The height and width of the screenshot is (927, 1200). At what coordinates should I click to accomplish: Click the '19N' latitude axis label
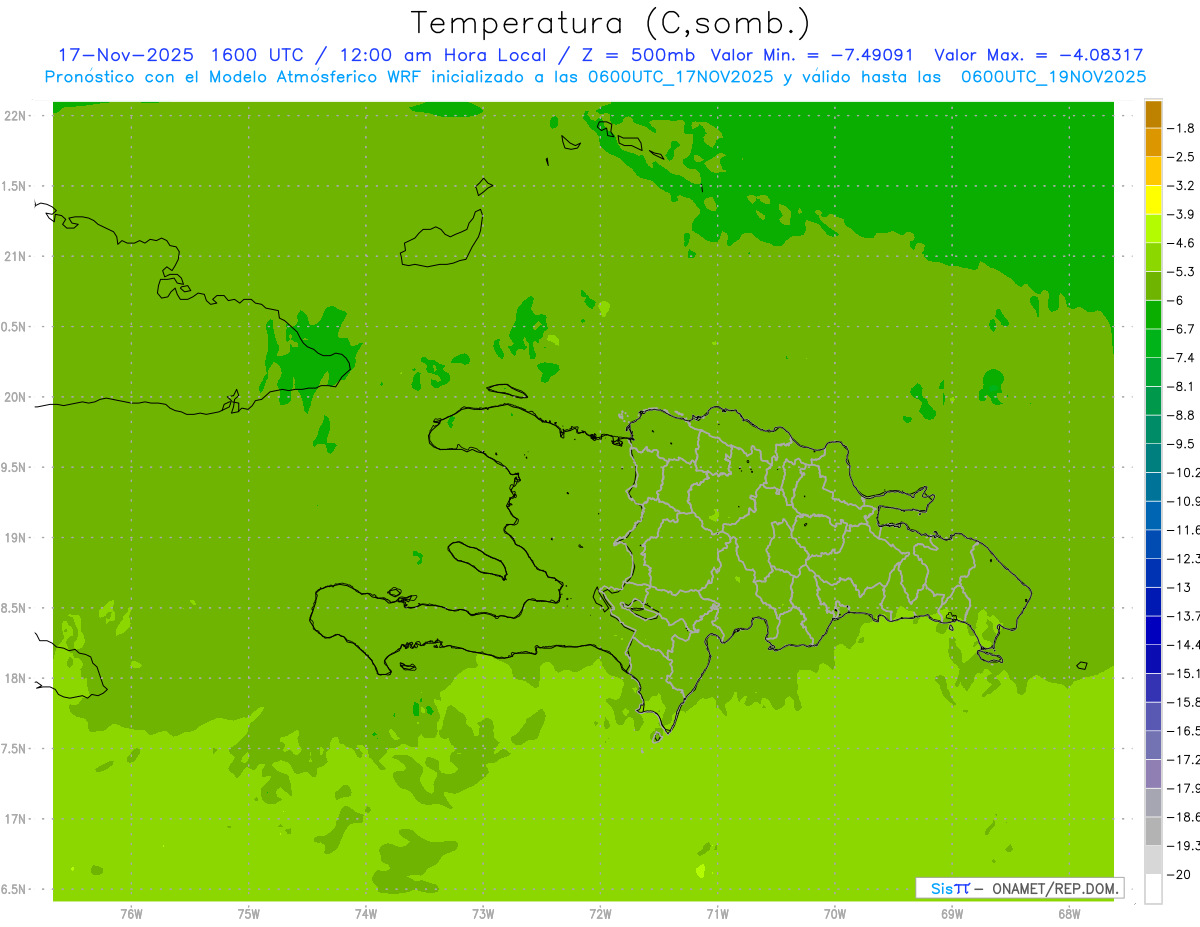15,538
